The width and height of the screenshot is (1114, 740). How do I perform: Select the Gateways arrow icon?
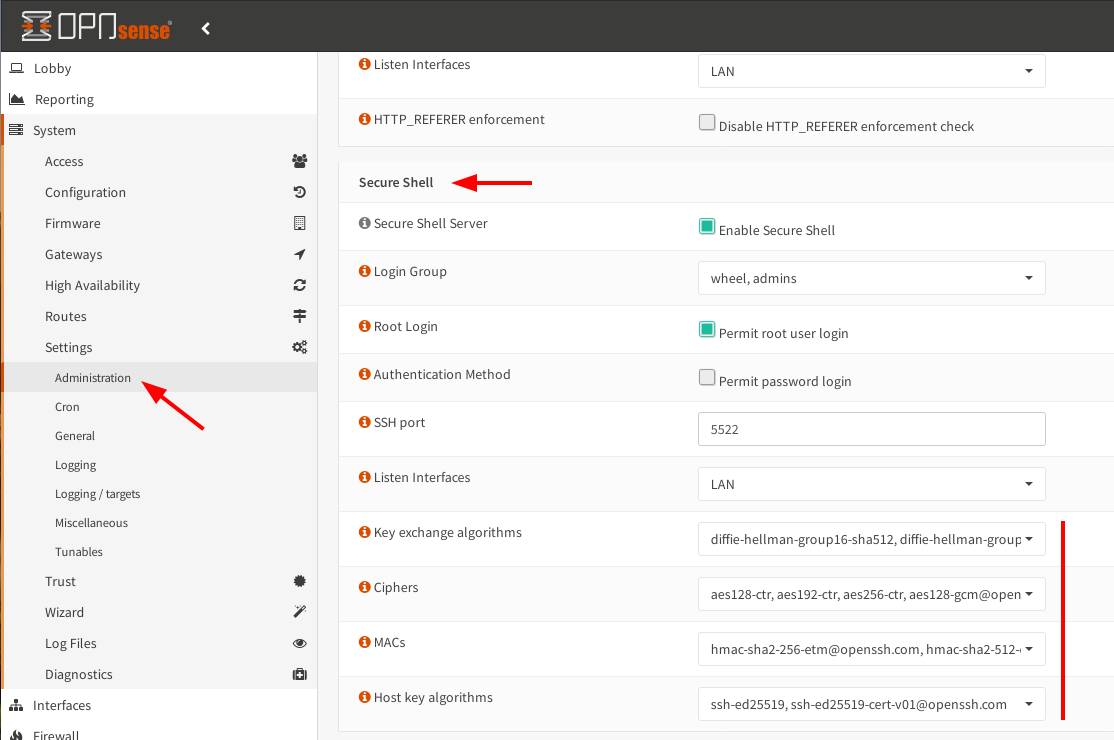coord(299,254)
